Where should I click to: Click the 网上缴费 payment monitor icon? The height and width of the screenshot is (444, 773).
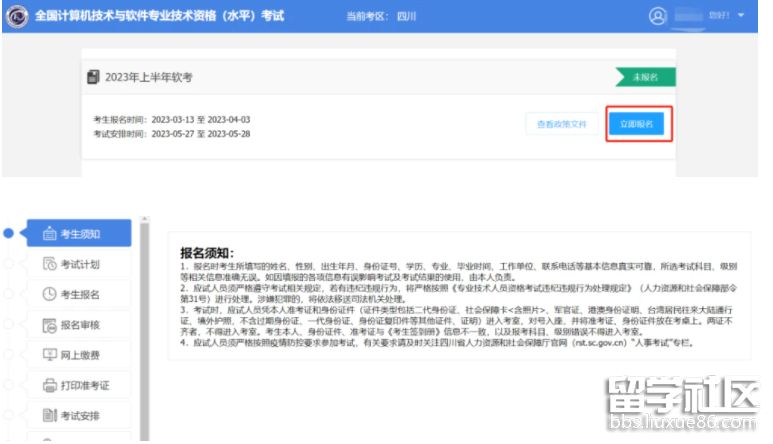(49, 355)
